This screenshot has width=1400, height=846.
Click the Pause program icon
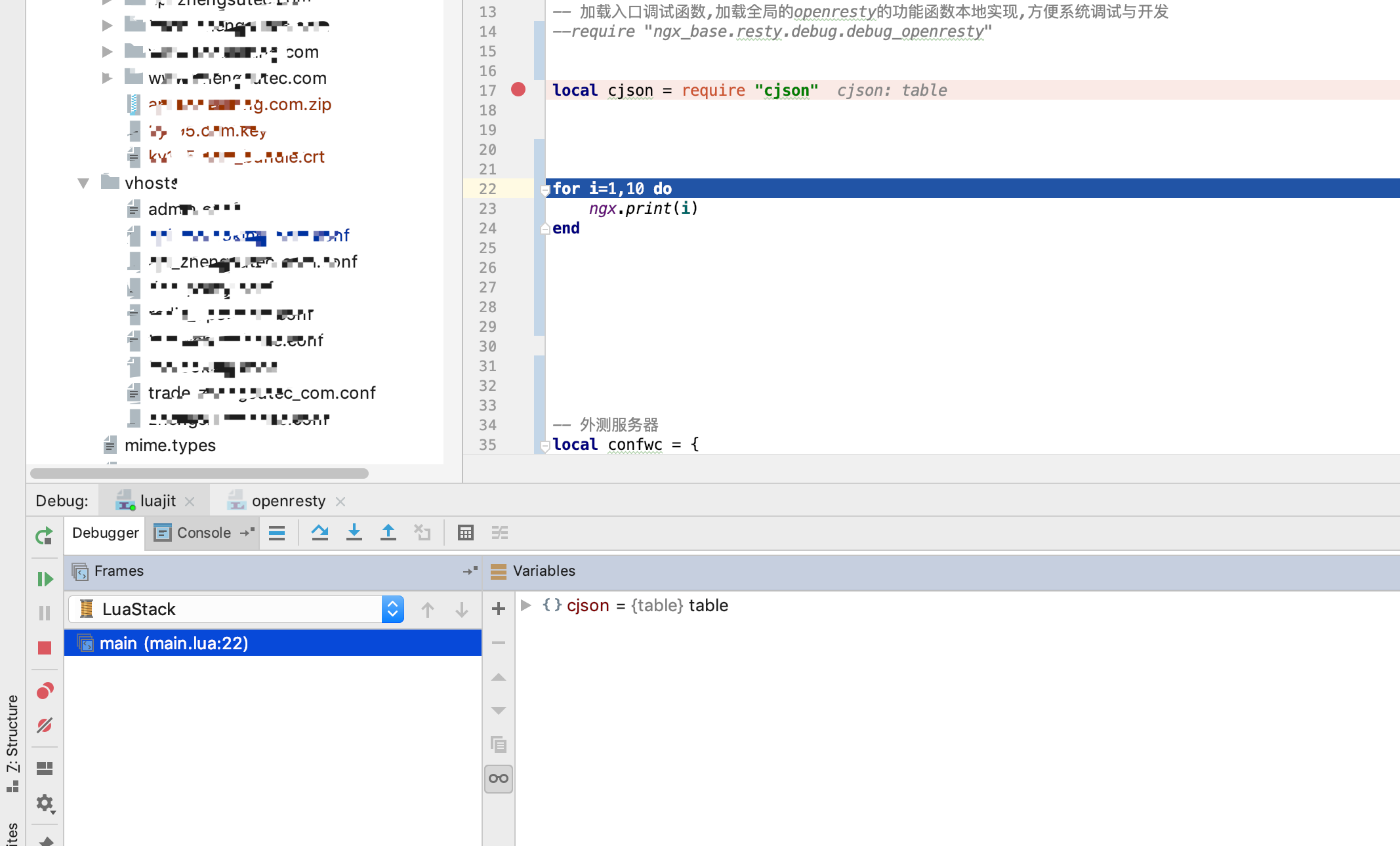(x=45, y=613)
